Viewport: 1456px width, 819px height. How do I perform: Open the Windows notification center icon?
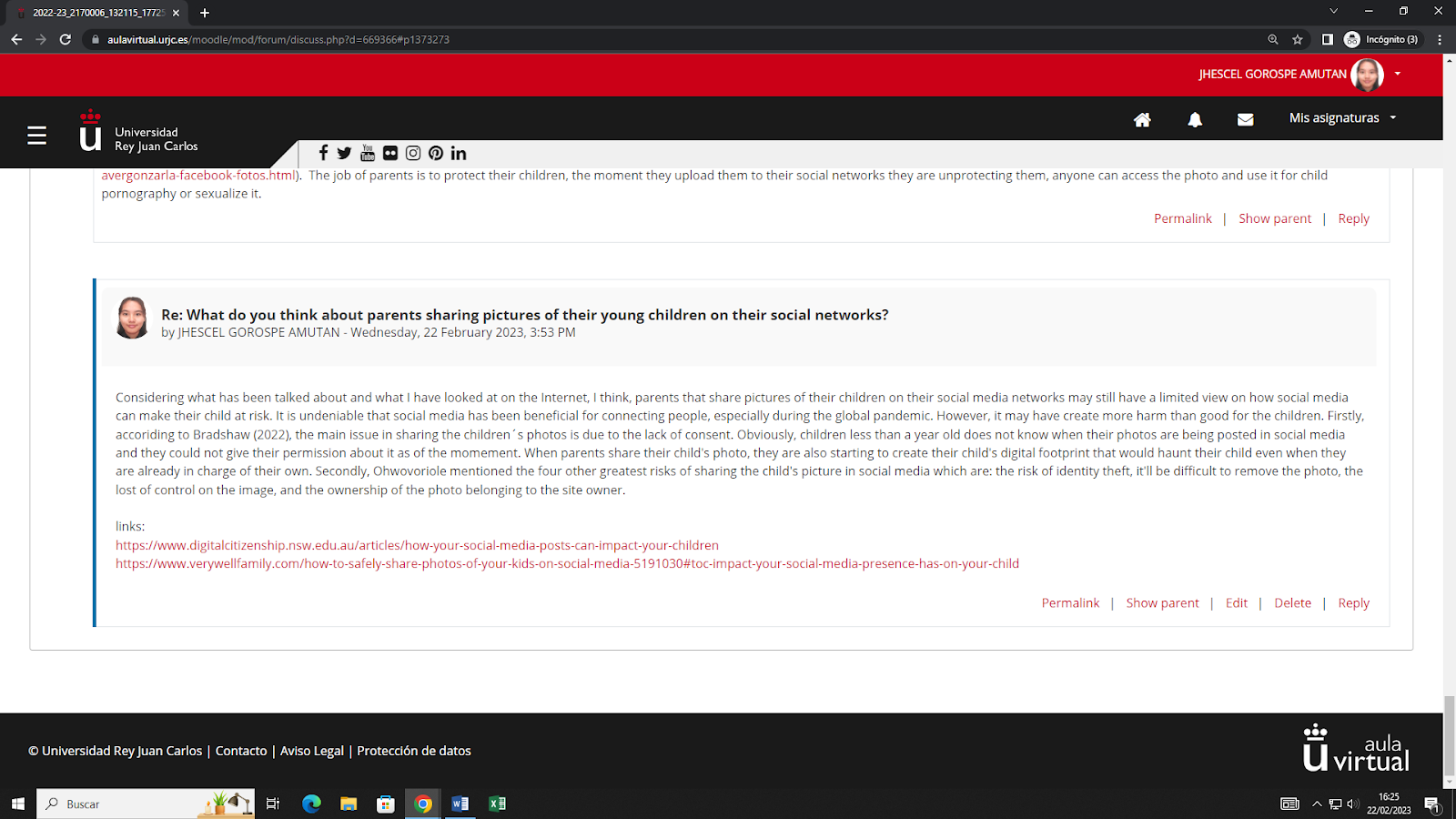[x=1431, y=804]
